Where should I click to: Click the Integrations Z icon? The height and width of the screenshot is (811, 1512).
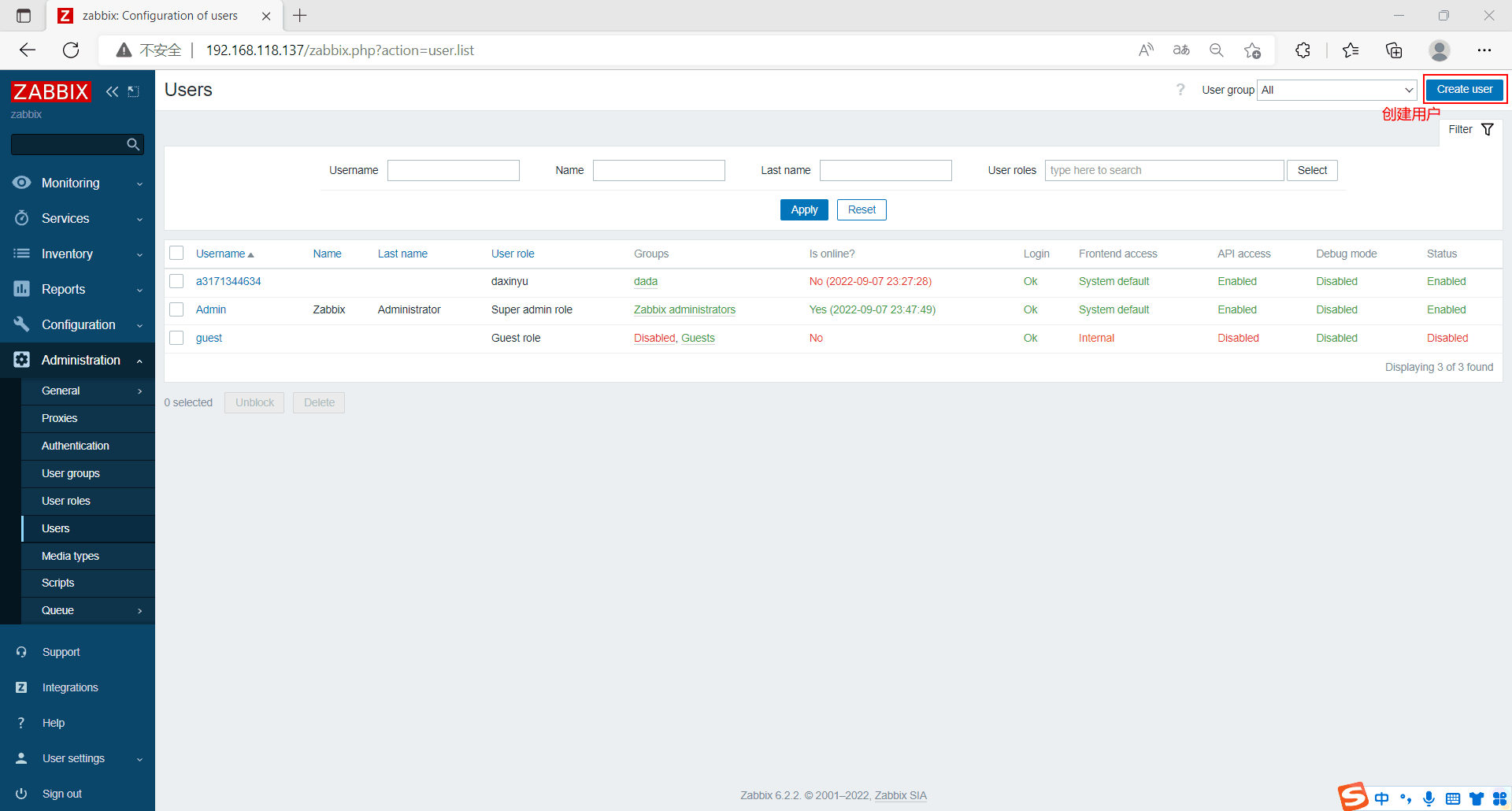click(21, 687)
